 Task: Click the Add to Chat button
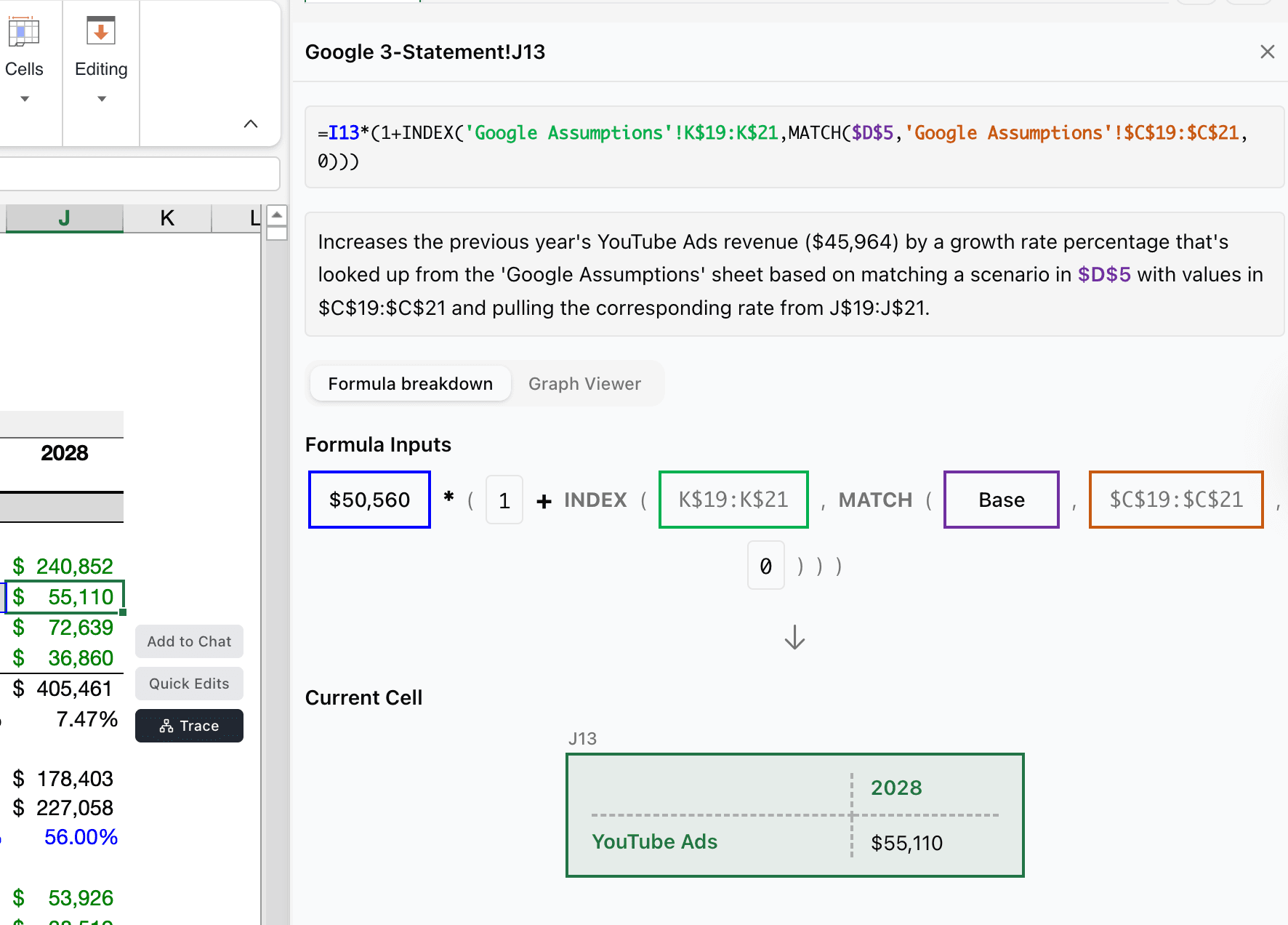[189, 641]
